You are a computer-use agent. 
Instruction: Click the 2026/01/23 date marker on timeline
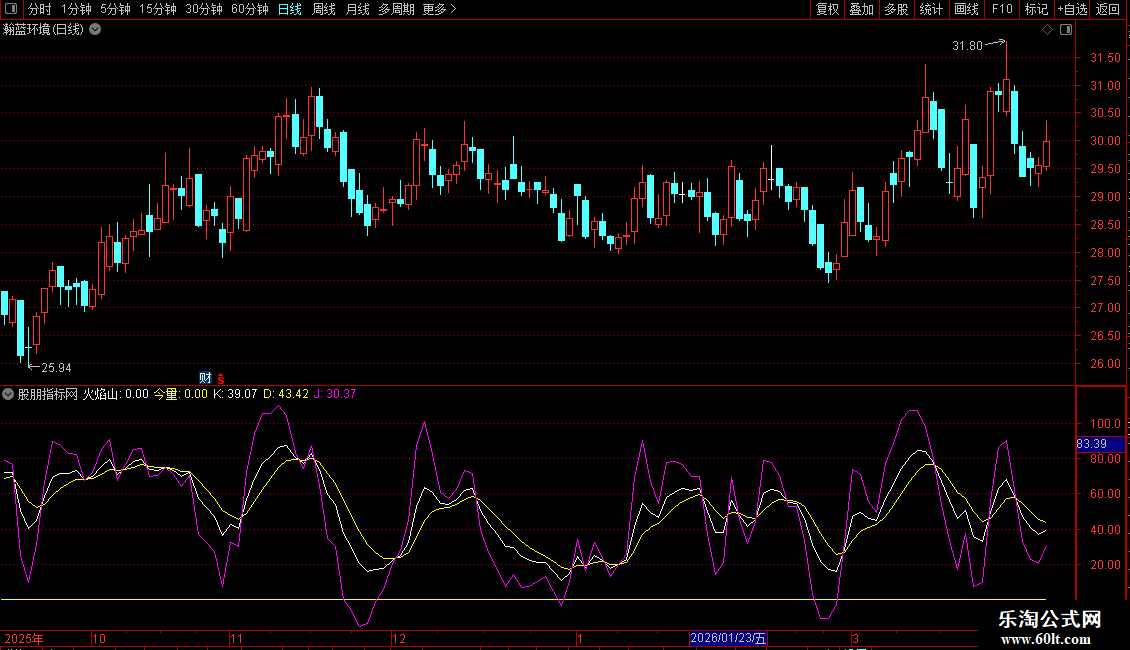729,638
